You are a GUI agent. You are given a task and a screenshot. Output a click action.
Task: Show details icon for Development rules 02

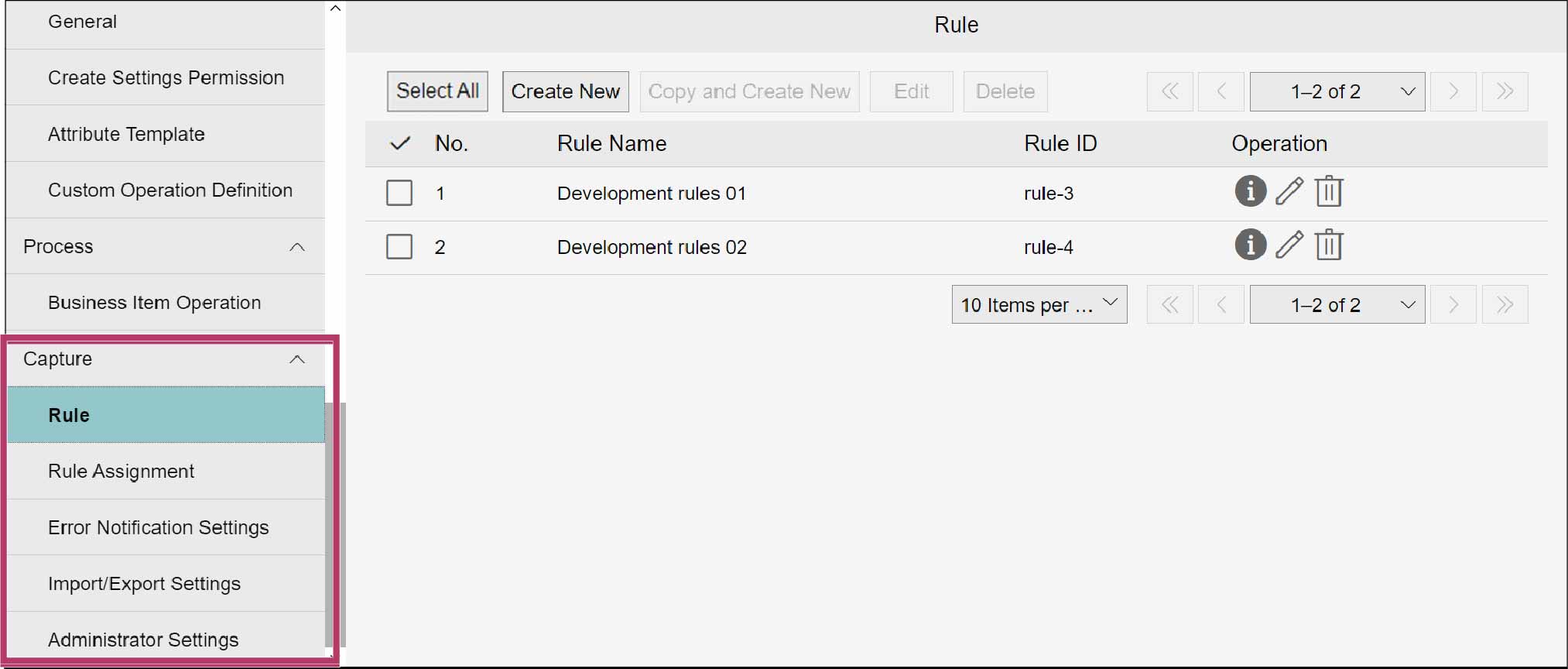tap(1250, 245)
